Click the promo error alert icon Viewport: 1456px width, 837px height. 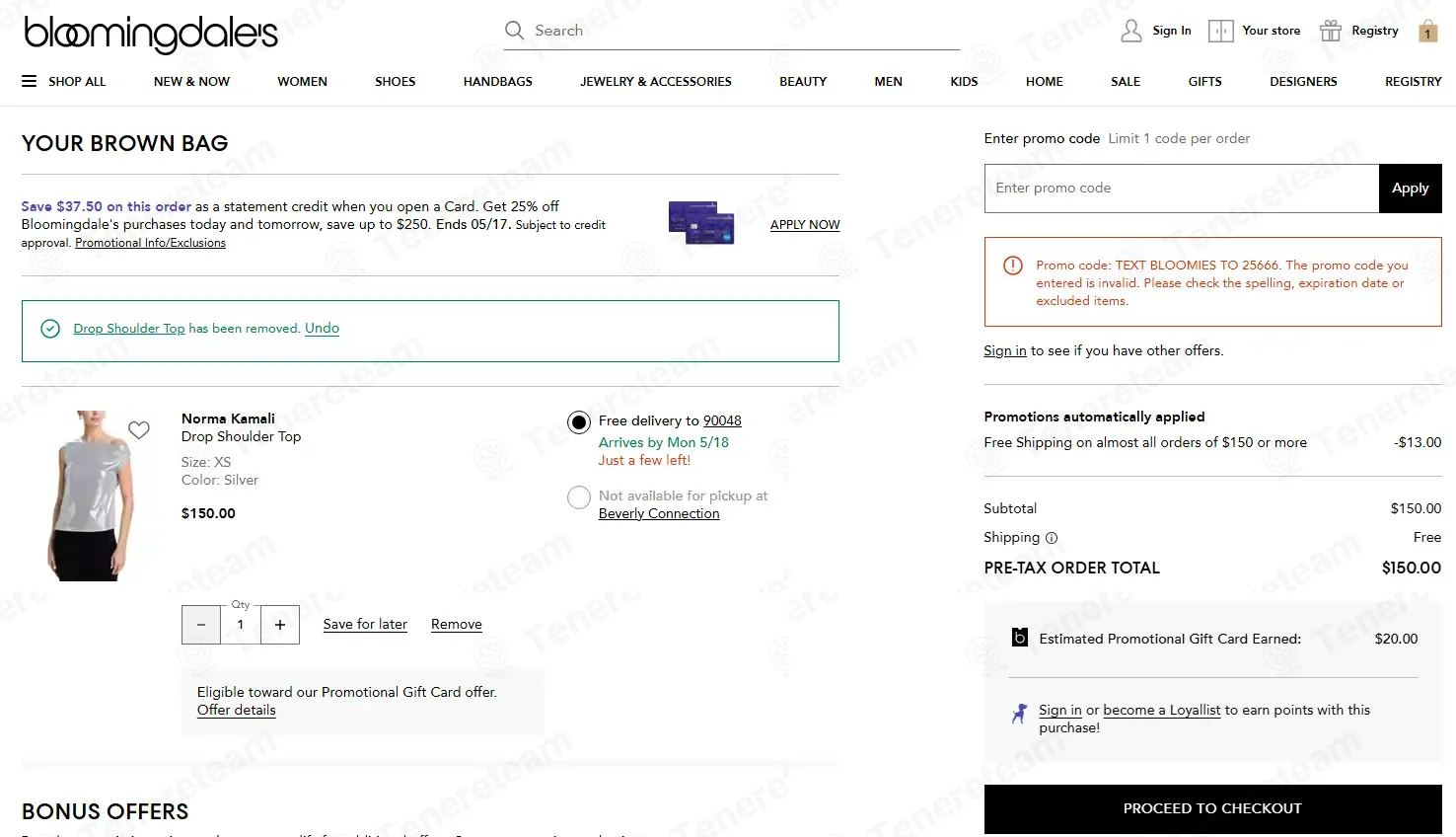[1013, 266]
